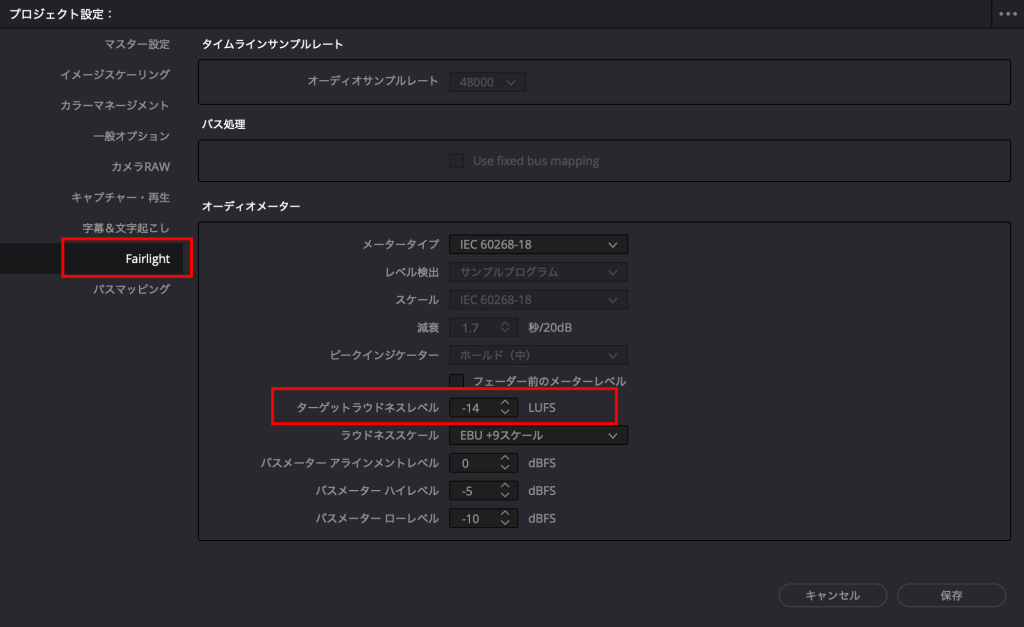The height and width of the screenshot is (627, 1024).
Task: Switch to the マスター設定 settings page
Action: (139, 44)
